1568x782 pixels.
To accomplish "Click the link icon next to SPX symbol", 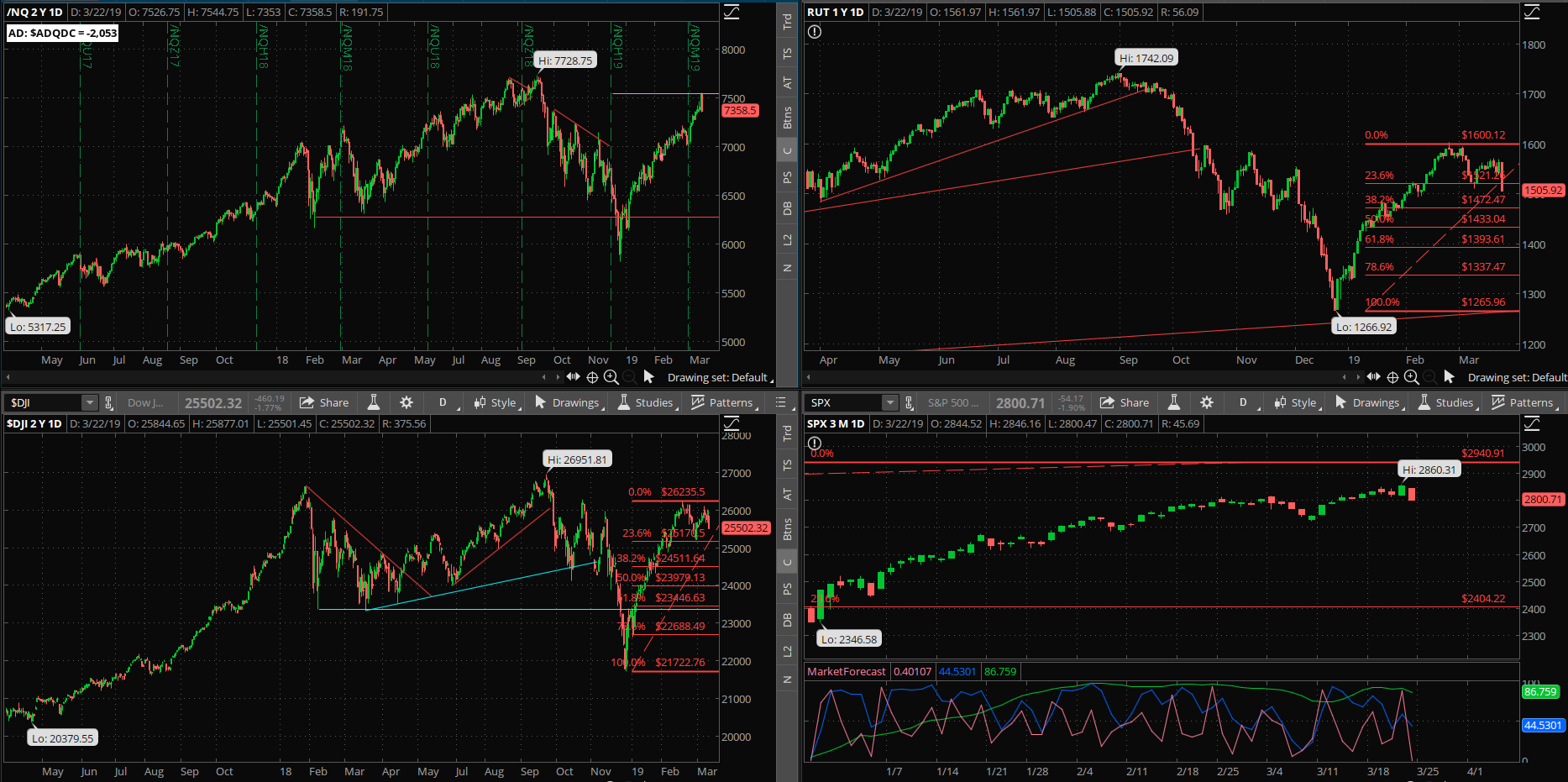I will (x=909, y=402).
